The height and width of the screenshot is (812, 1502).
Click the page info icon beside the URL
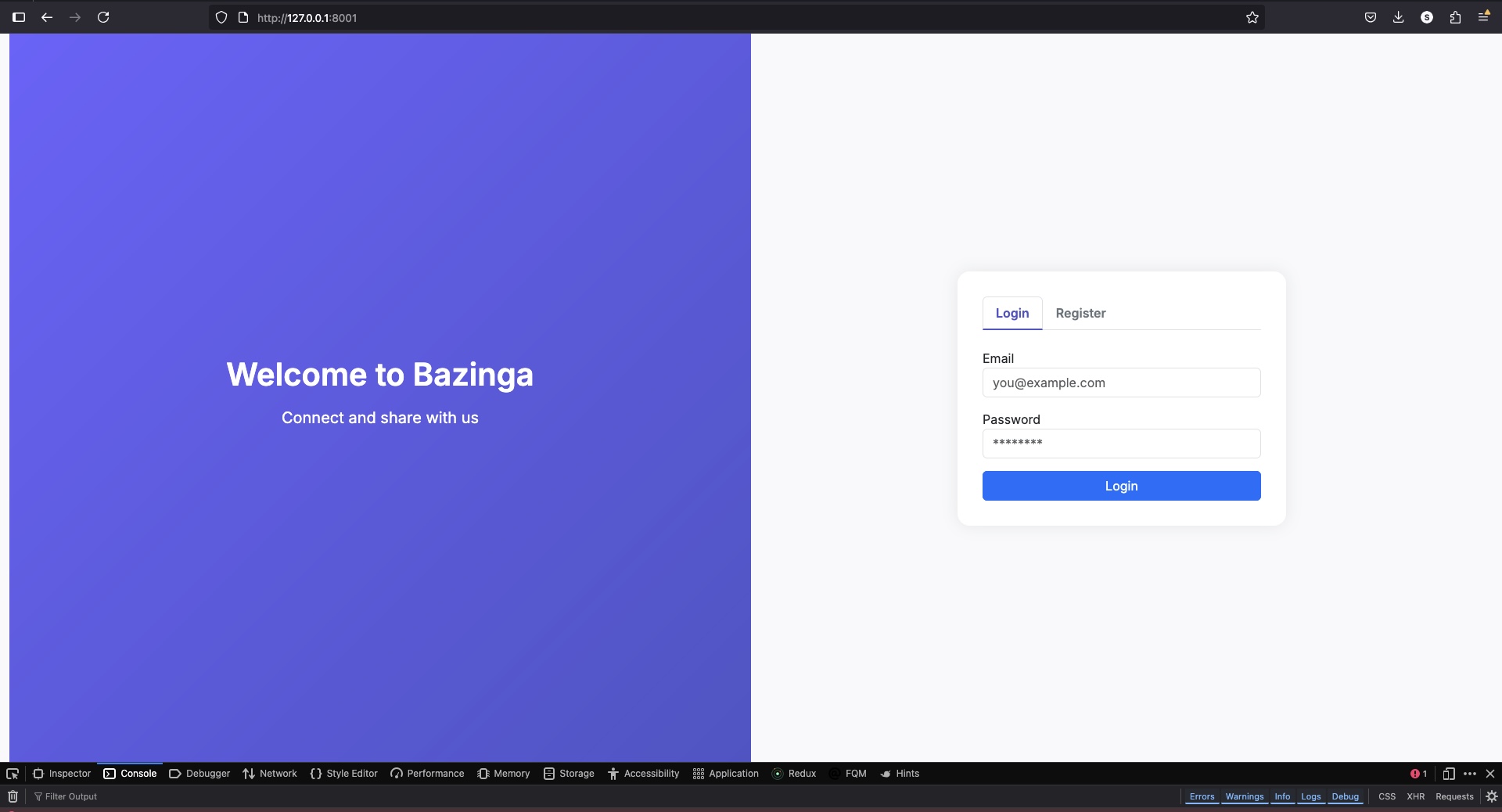[243, 17]
